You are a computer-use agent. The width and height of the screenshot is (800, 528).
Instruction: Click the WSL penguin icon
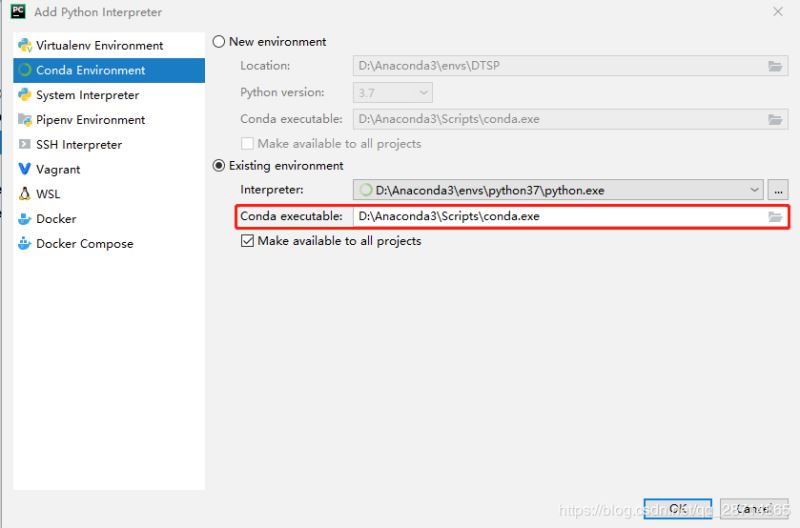click(25, 194)
